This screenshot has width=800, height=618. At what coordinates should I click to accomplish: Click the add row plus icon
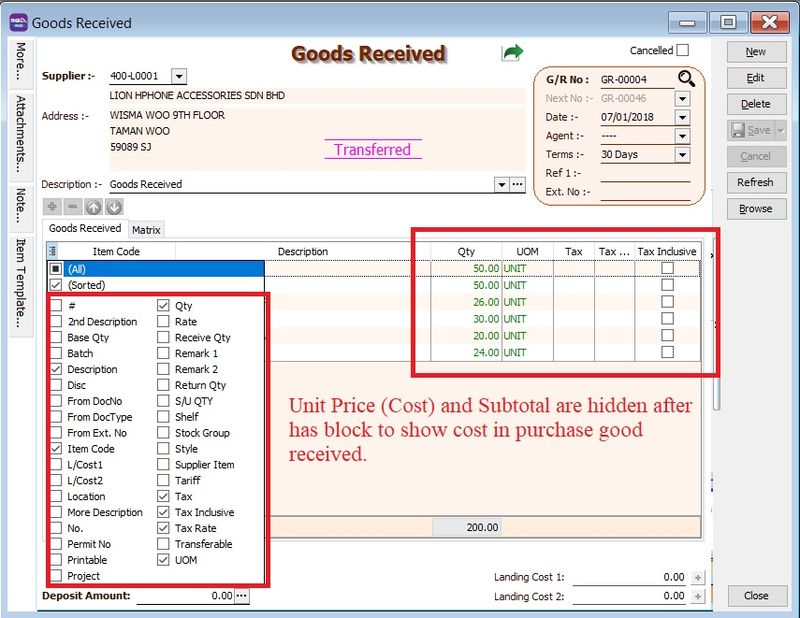pyautogui.click(x=51, y=207)
